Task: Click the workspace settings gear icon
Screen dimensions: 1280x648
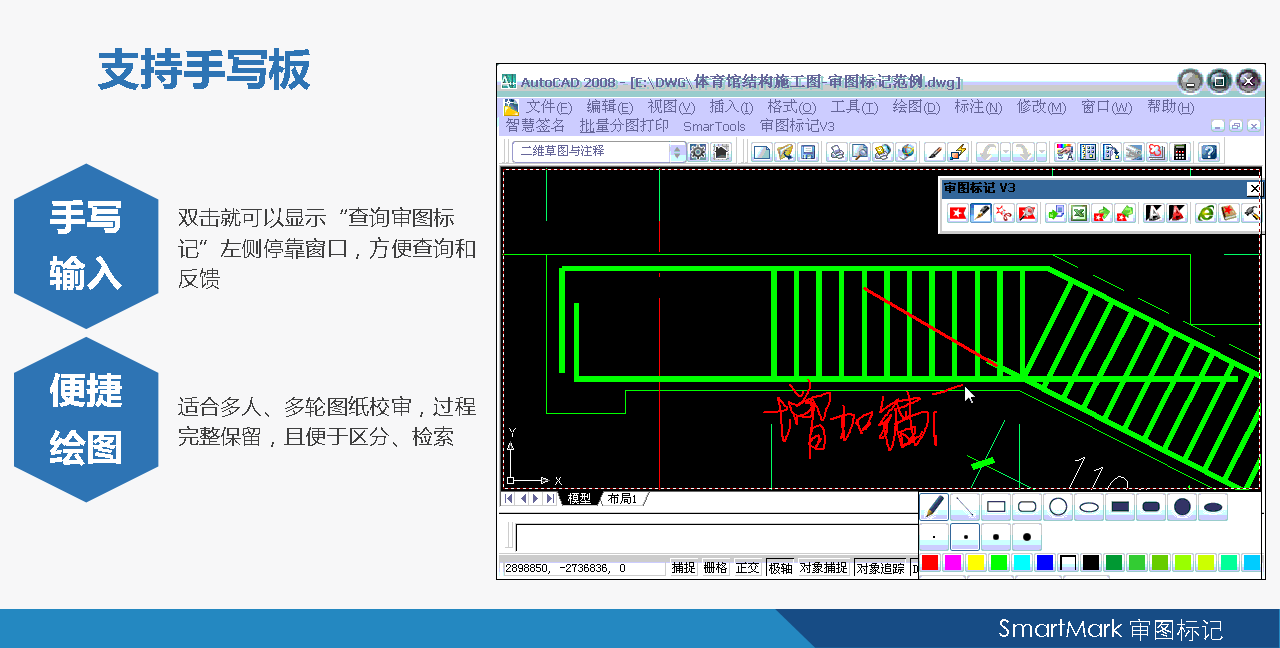Action: [x=698, y=152]
